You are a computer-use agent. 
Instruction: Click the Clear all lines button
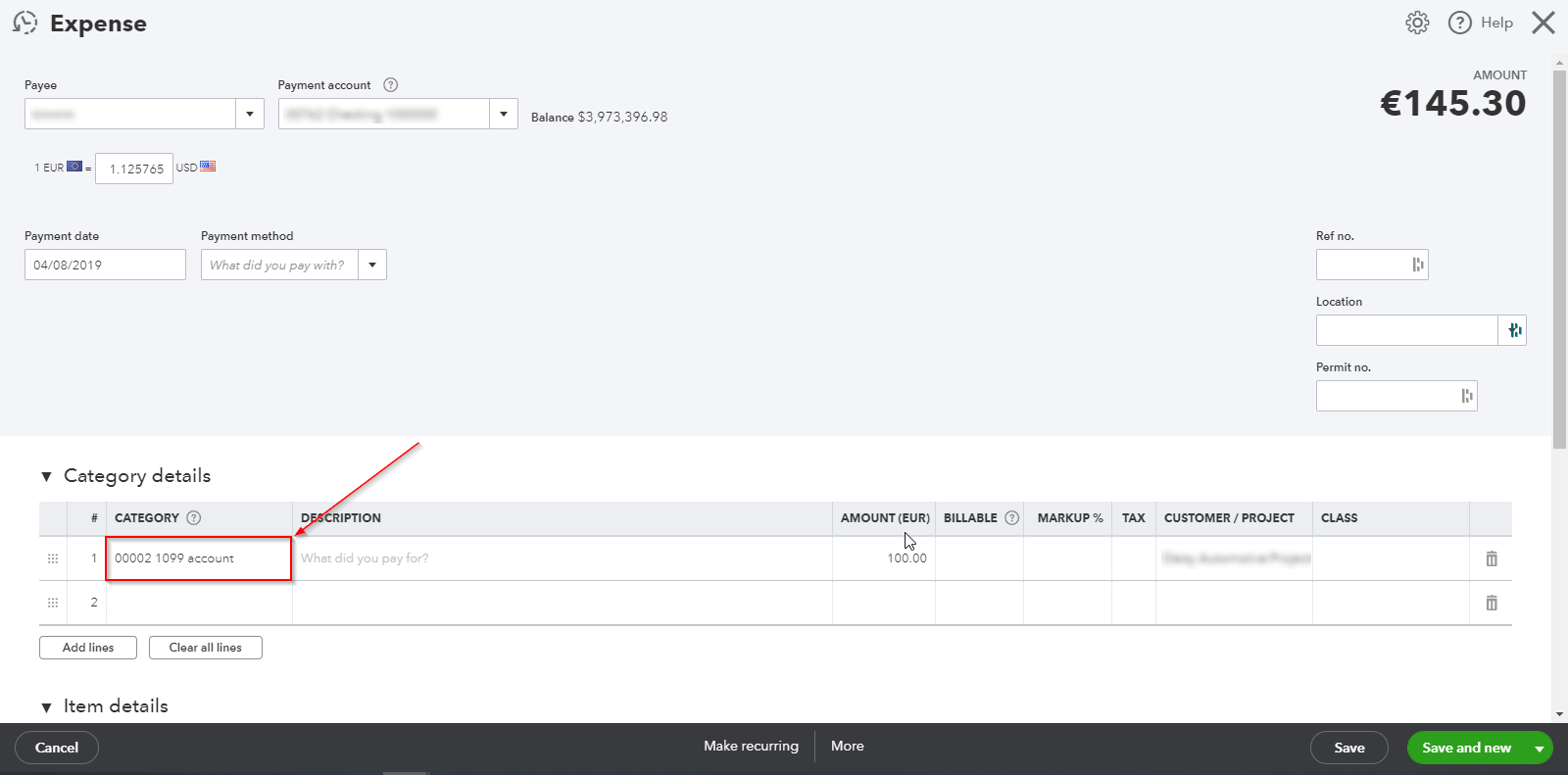click(206, 648)
